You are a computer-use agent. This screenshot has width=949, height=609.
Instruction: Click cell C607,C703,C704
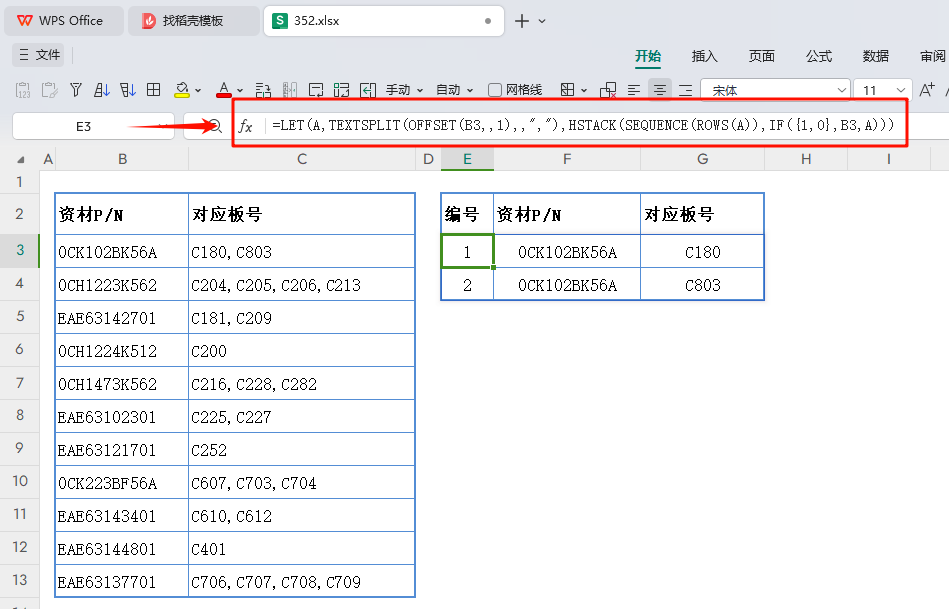(x=301, y=483)
